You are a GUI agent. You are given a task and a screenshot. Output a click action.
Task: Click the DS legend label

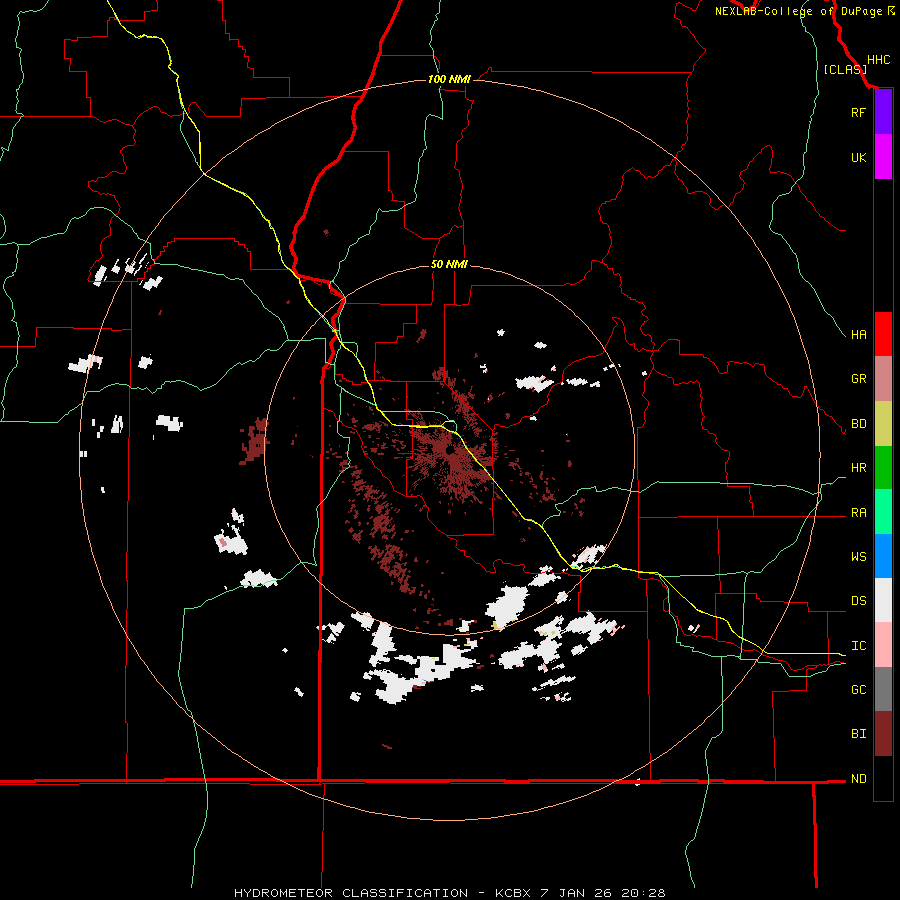click(x=858, y=601)
